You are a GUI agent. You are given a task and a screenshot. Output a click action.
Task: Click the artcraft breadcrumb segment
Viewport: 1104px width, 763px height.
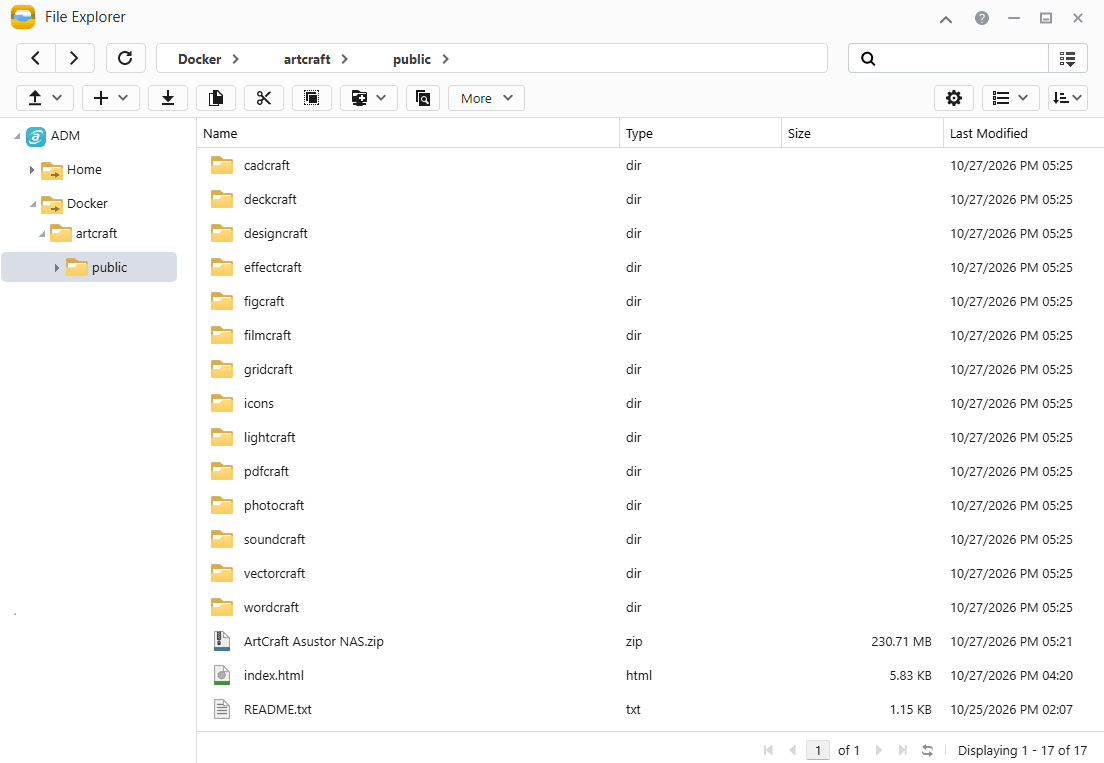(307, 59)
